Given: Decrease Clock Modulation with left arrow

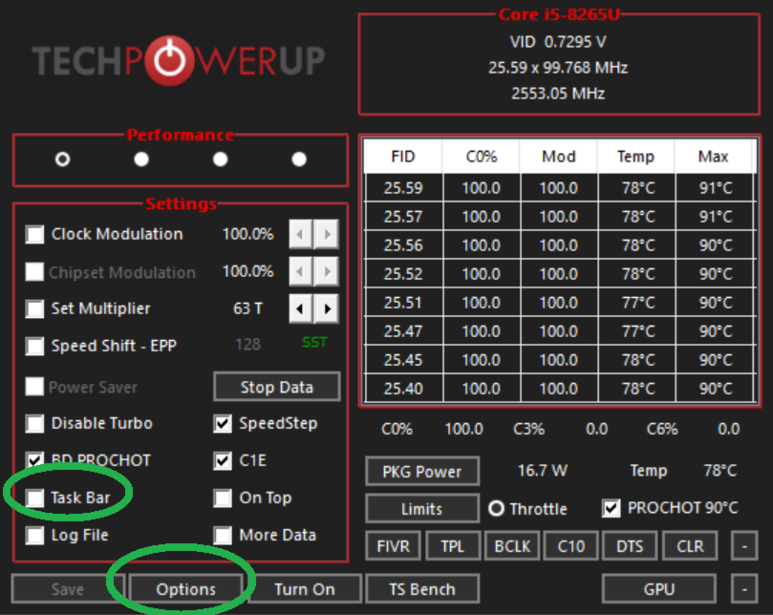Looking at the screenshot, I should [300, 234].
